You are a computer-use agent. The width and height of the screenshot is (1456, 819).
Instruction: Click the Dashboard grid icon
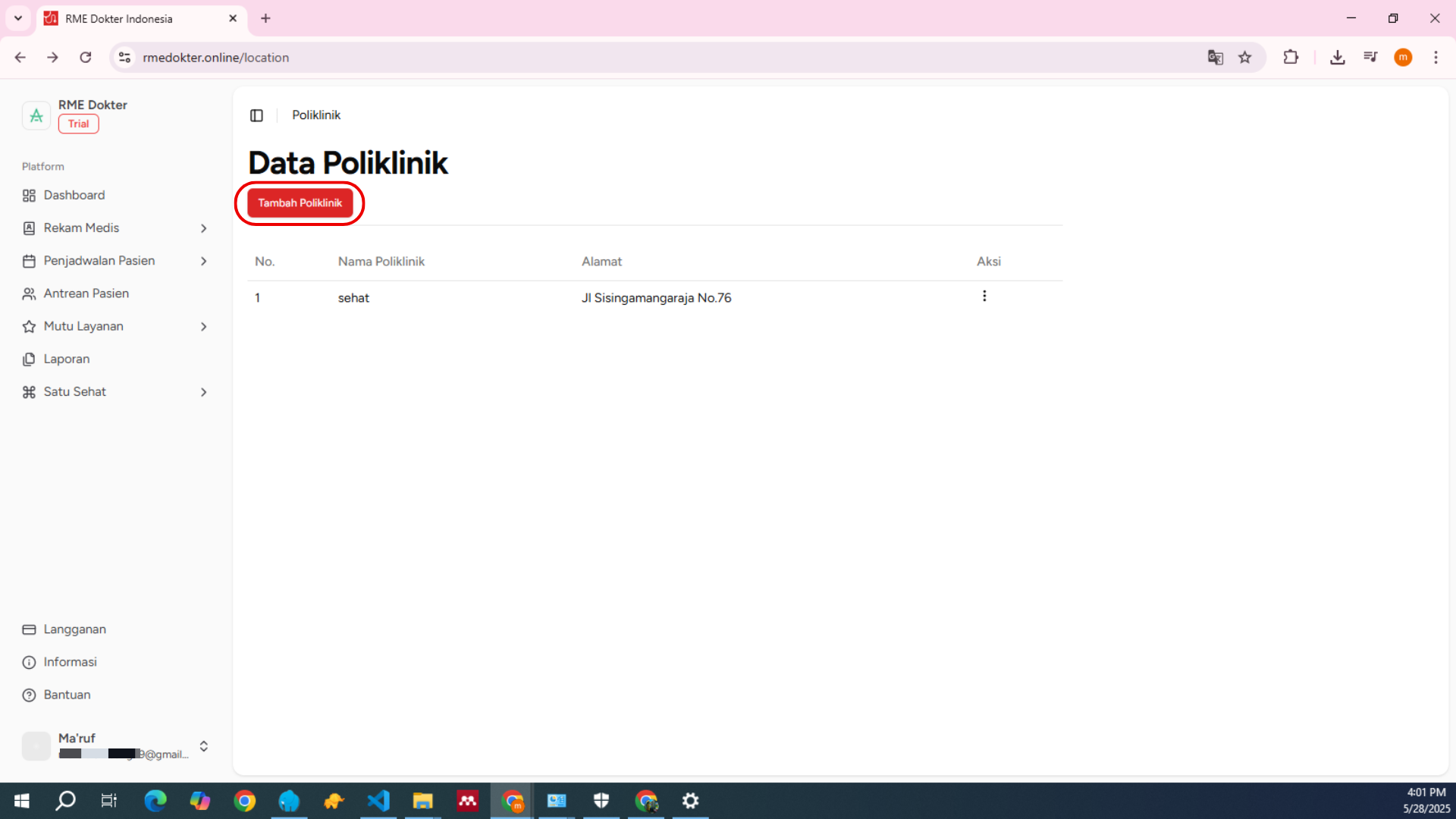[29, 196]
